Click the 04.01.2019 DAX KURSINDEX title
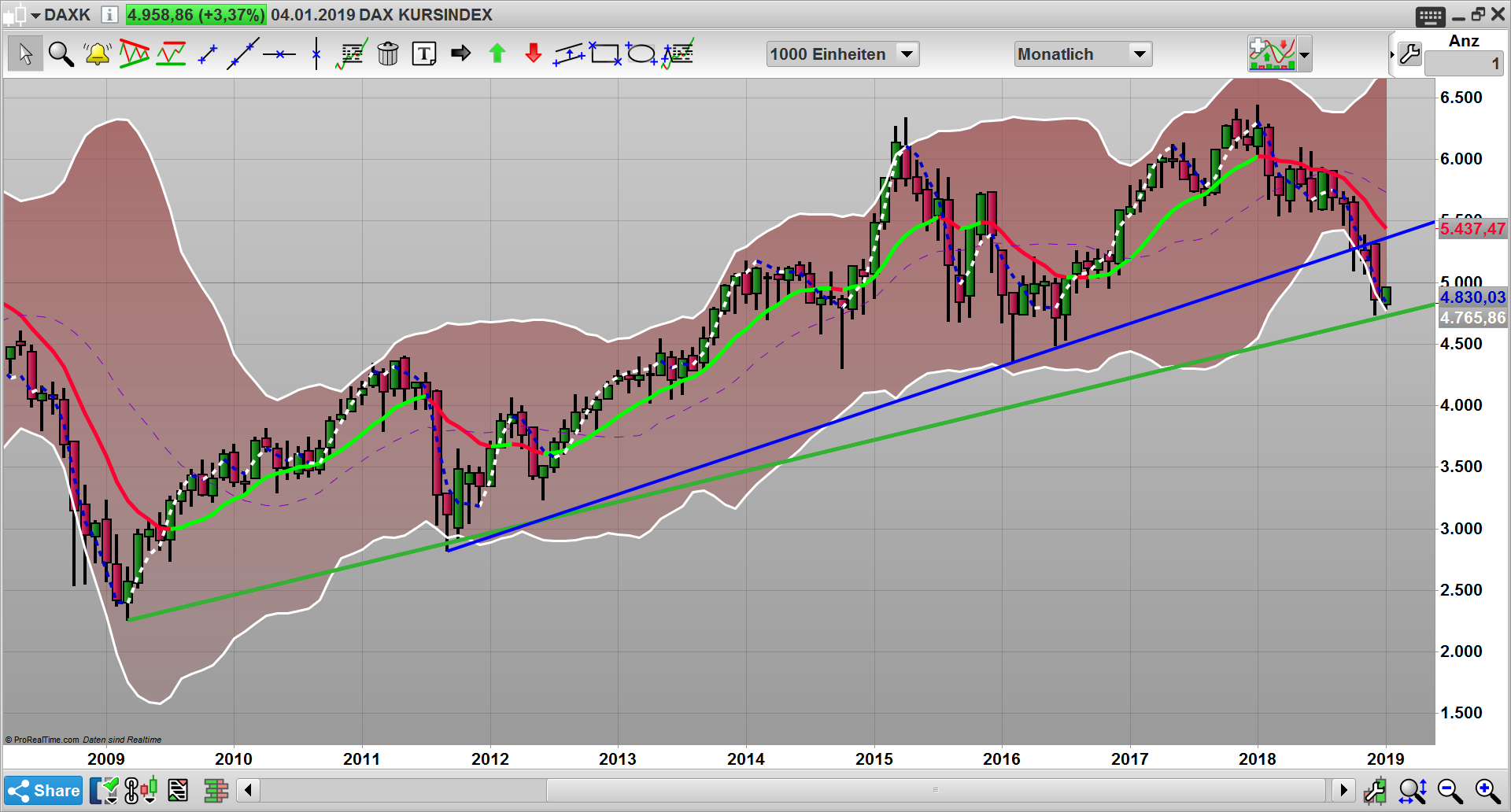Image resolution: width=1511 pixels, height=812 pixels. pos(381,14)
